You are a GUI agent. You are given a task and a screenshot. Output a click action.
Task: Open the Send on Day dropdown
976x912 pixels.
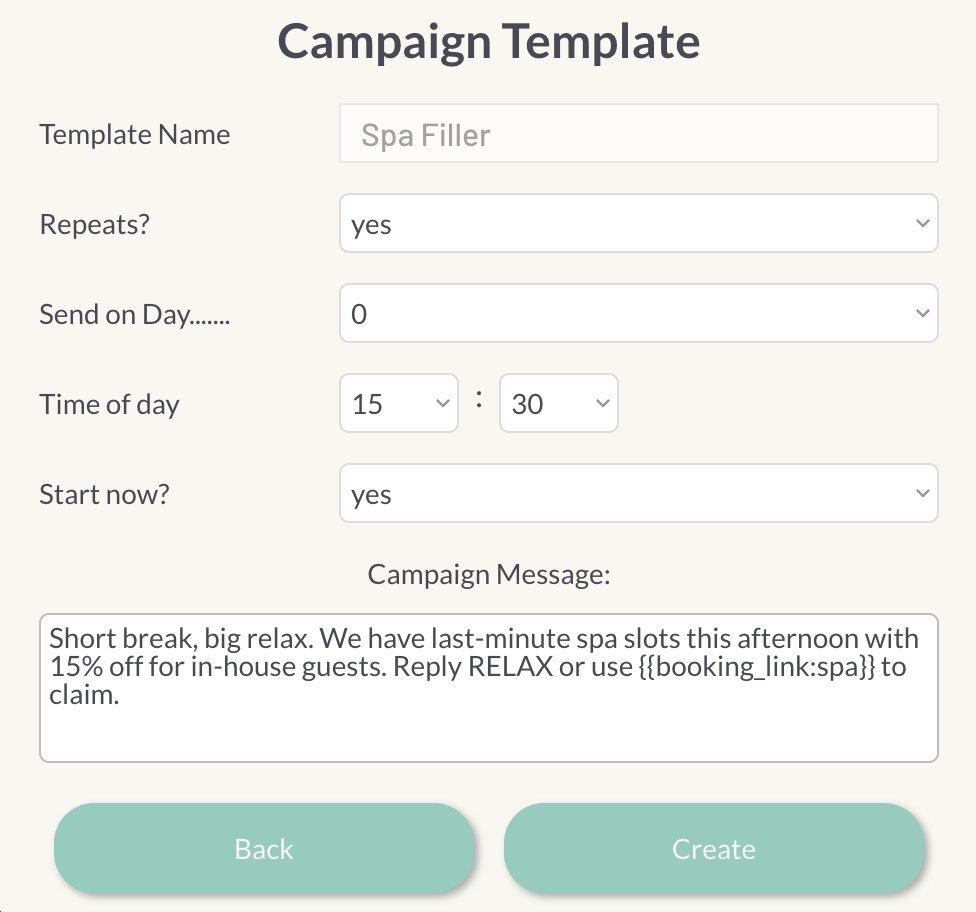click(x=638, y=313)
